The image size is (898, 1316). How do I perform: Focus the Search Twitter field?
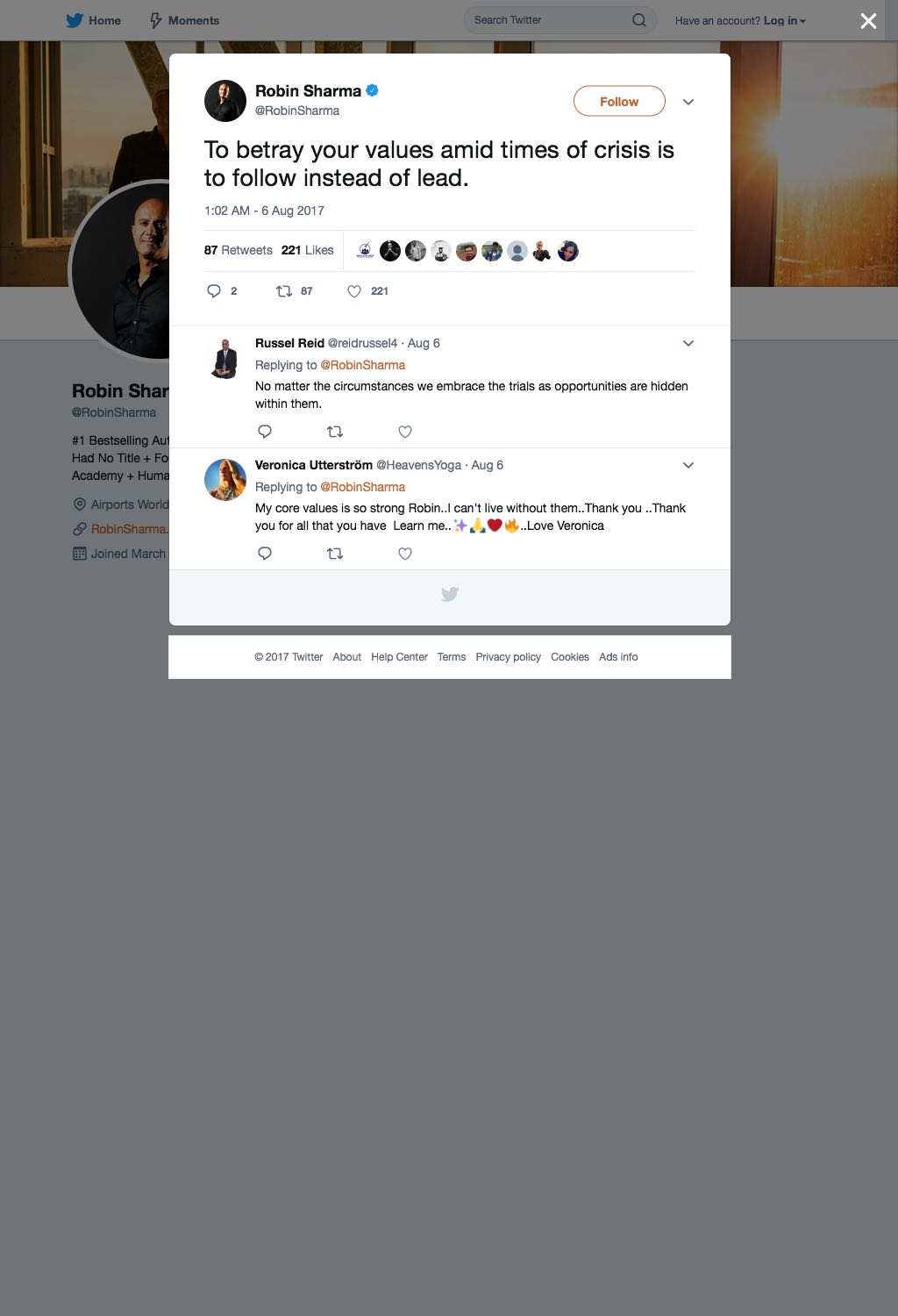click(x=549, y=20)
